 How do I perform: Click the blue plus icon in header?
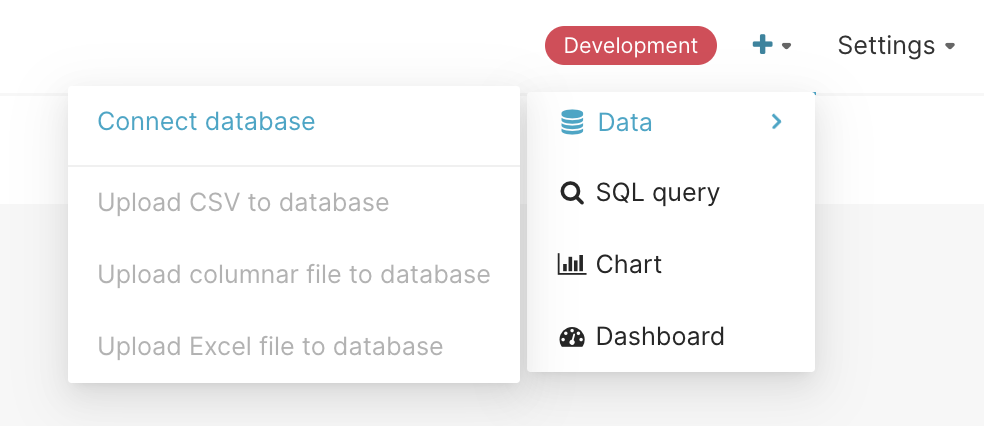762,45
